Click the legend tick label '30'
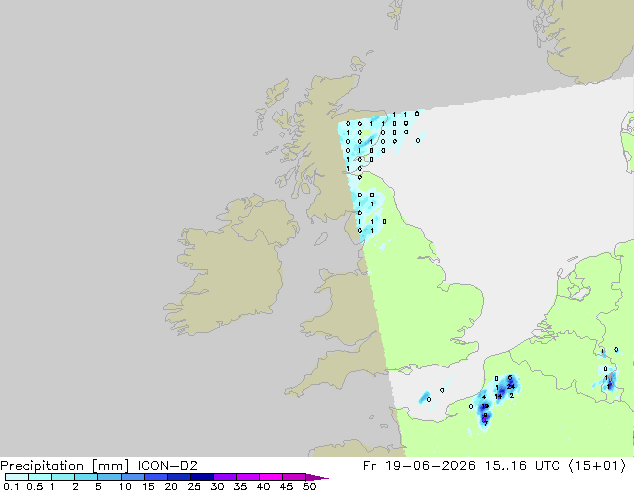The height and width of the screenshot is (490, 634). 217,486
